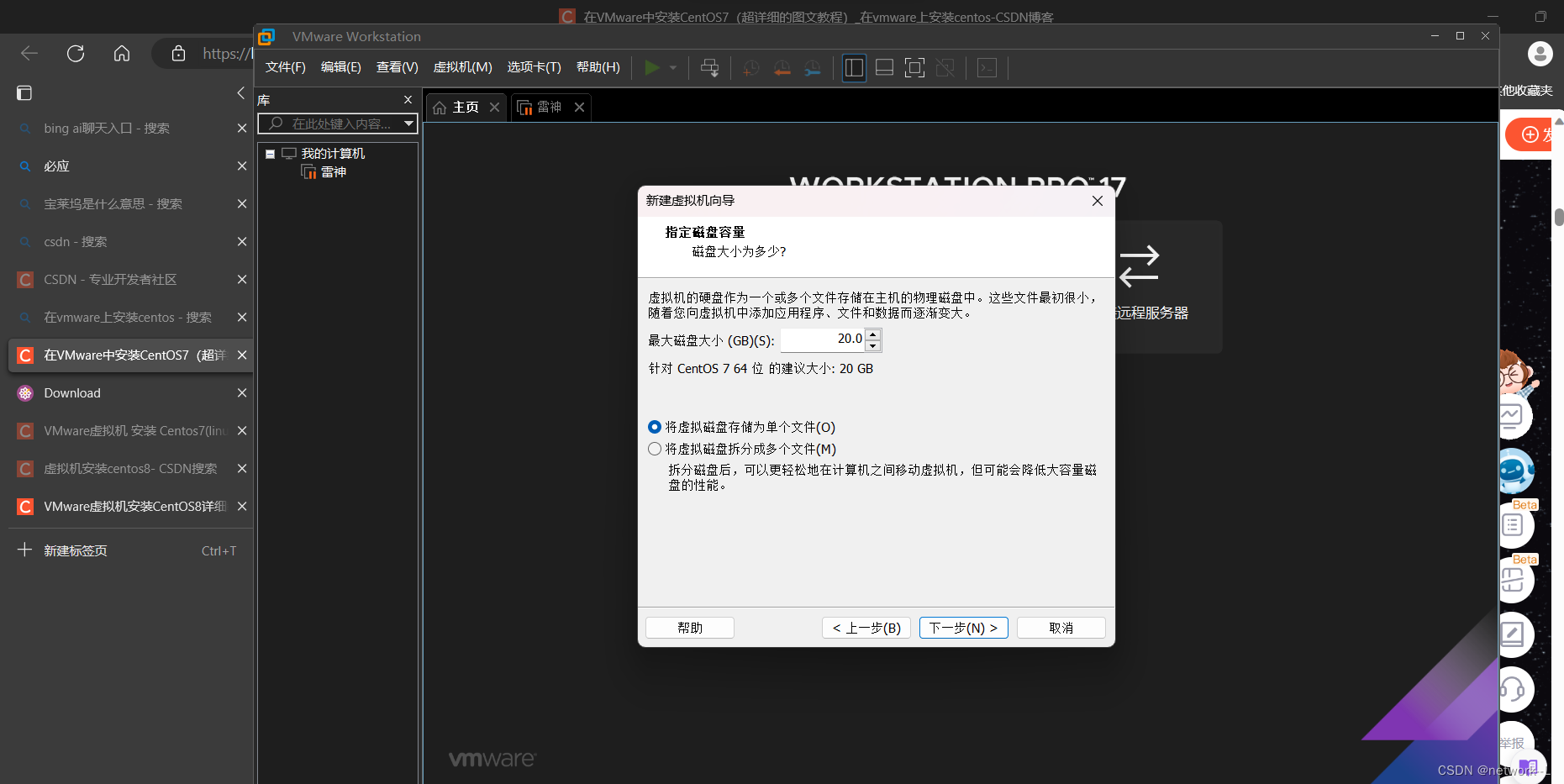Open the 帮助(H) menu
Viewport: 1564px width, 784px height.
(598, 67)
